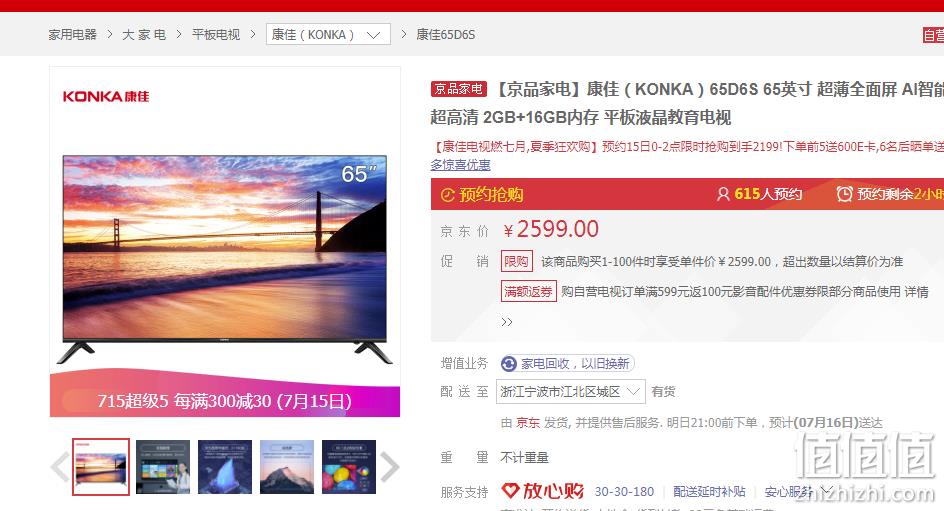Click the 预约抢购 clock icon
Screen dimensions: 944x511
pos(447,195)
